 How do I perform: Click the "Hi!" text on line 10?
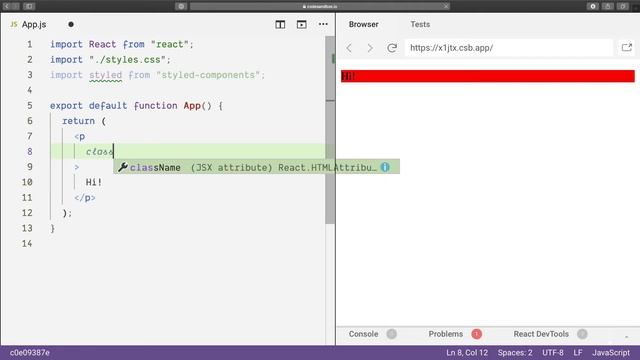click(94, 182)
